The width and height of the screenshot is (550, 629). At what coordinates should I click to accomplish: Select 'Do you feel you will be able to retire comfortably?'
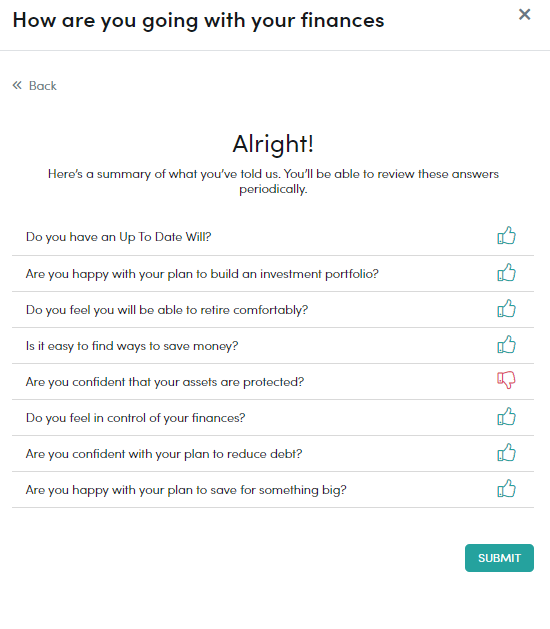(x=167, y=310)
